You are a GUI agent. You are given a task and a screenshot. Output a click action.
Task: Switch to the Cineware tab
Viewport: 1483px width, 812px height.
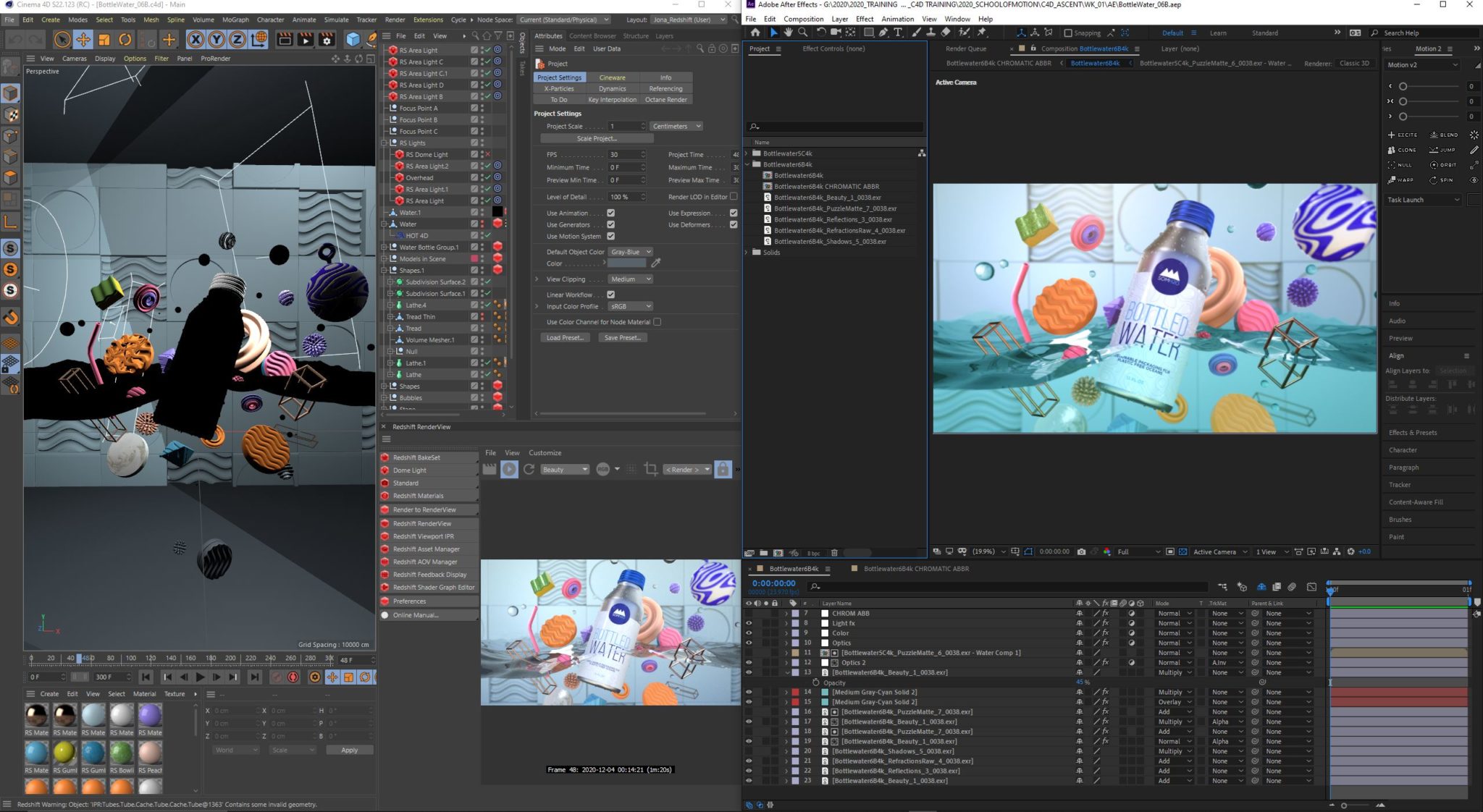click(612, 77)
